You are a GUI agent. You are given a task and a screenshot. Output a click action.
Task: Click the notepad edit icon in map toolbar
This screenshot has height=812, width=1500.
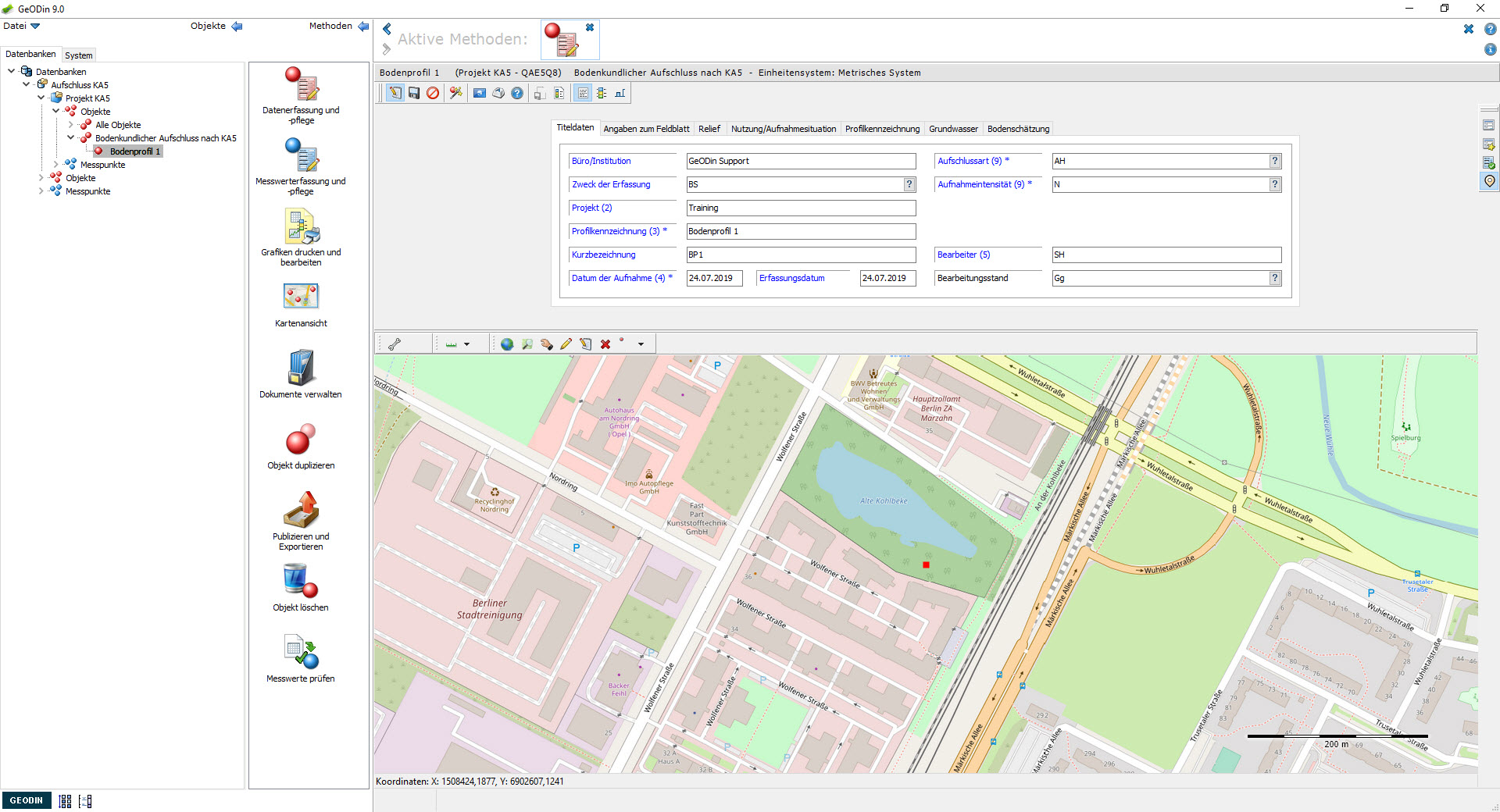point(585,344)
